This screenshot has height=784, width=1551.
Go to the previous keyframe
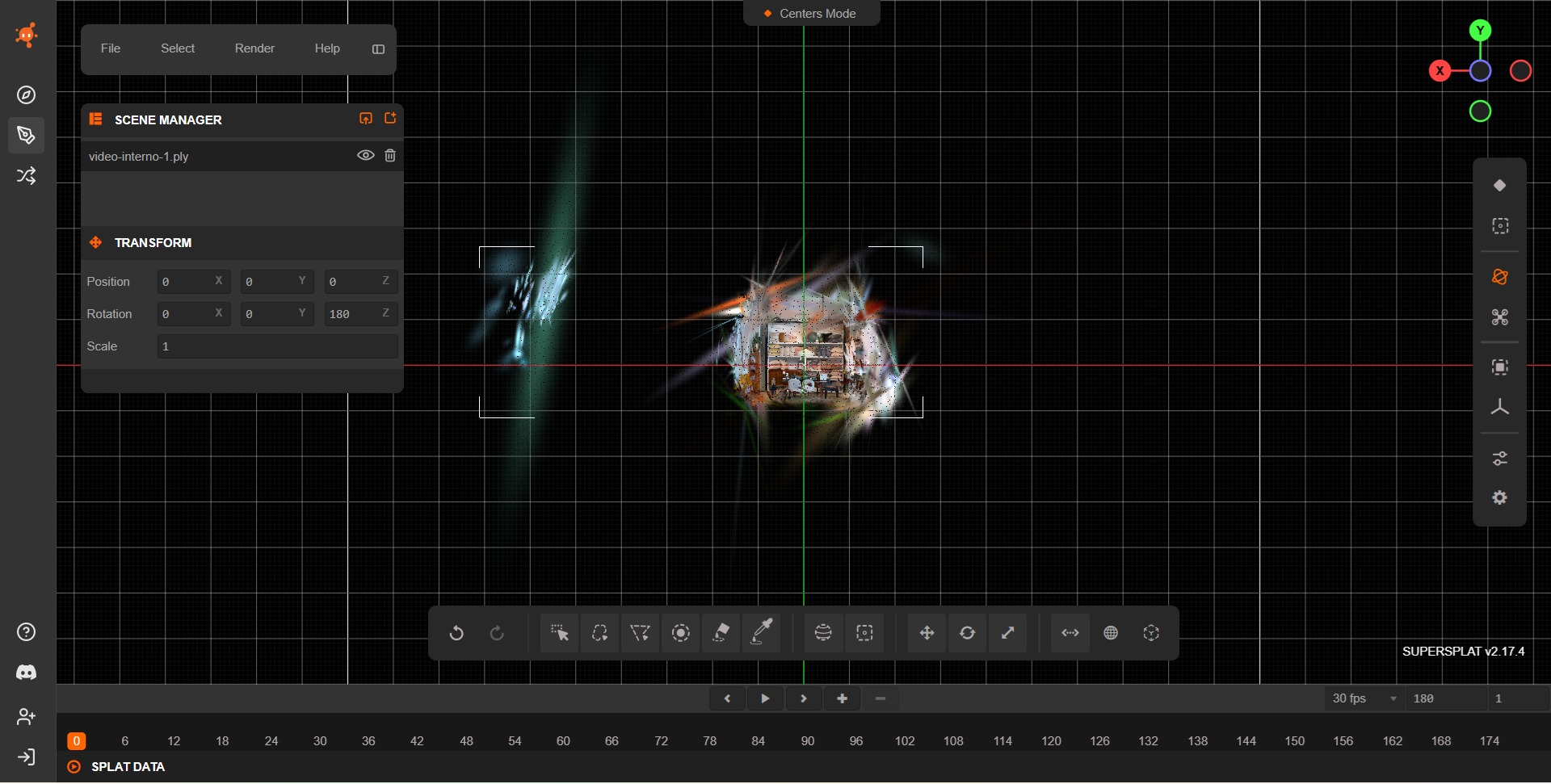point(727,699)
